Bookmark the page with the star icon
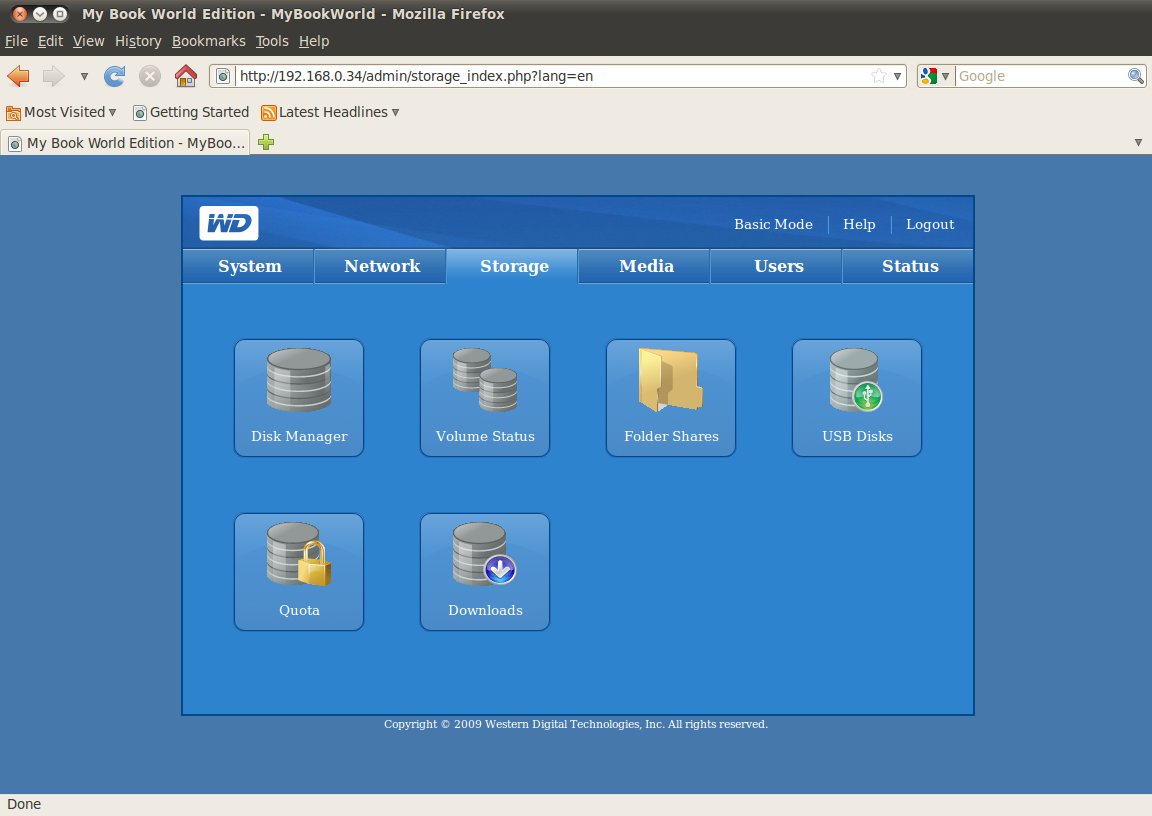Screen dimensions: 1152x816 [878, 76]
